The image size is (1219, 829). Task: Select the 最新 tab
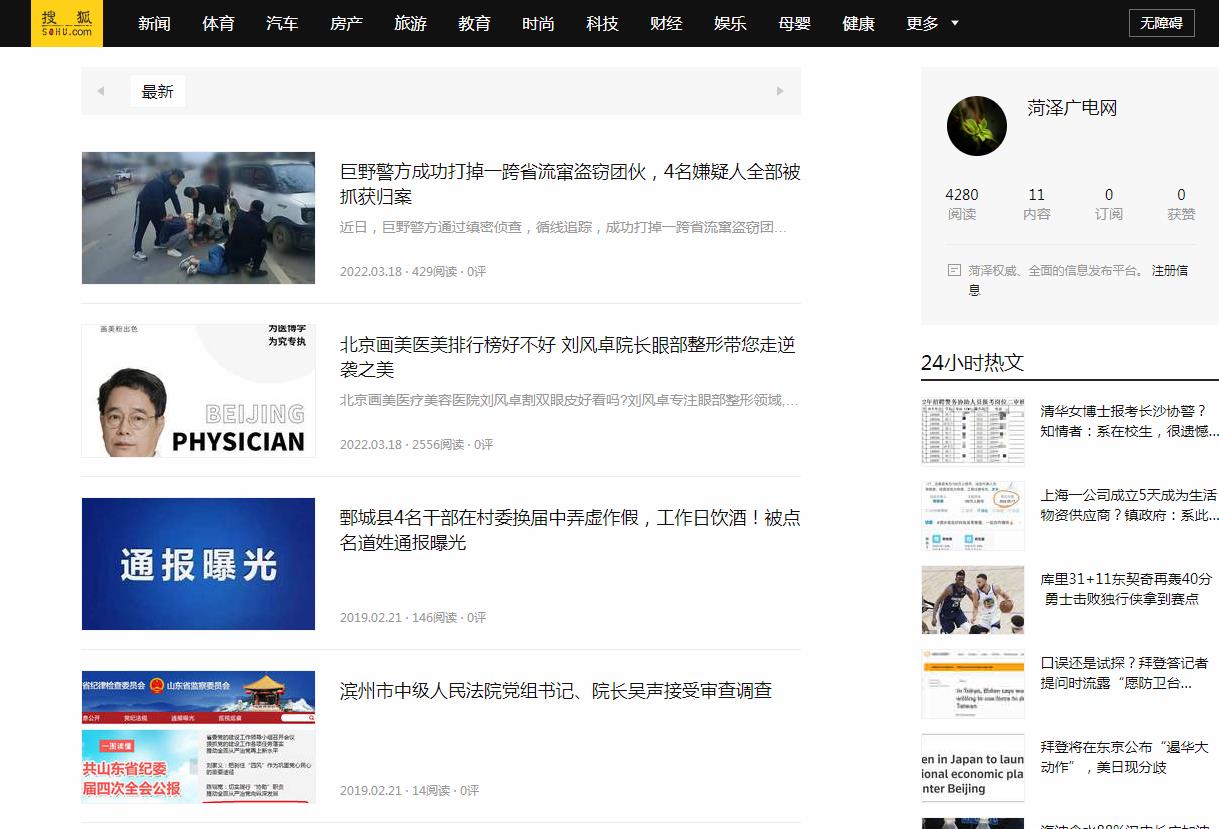[x=158, y=91]
